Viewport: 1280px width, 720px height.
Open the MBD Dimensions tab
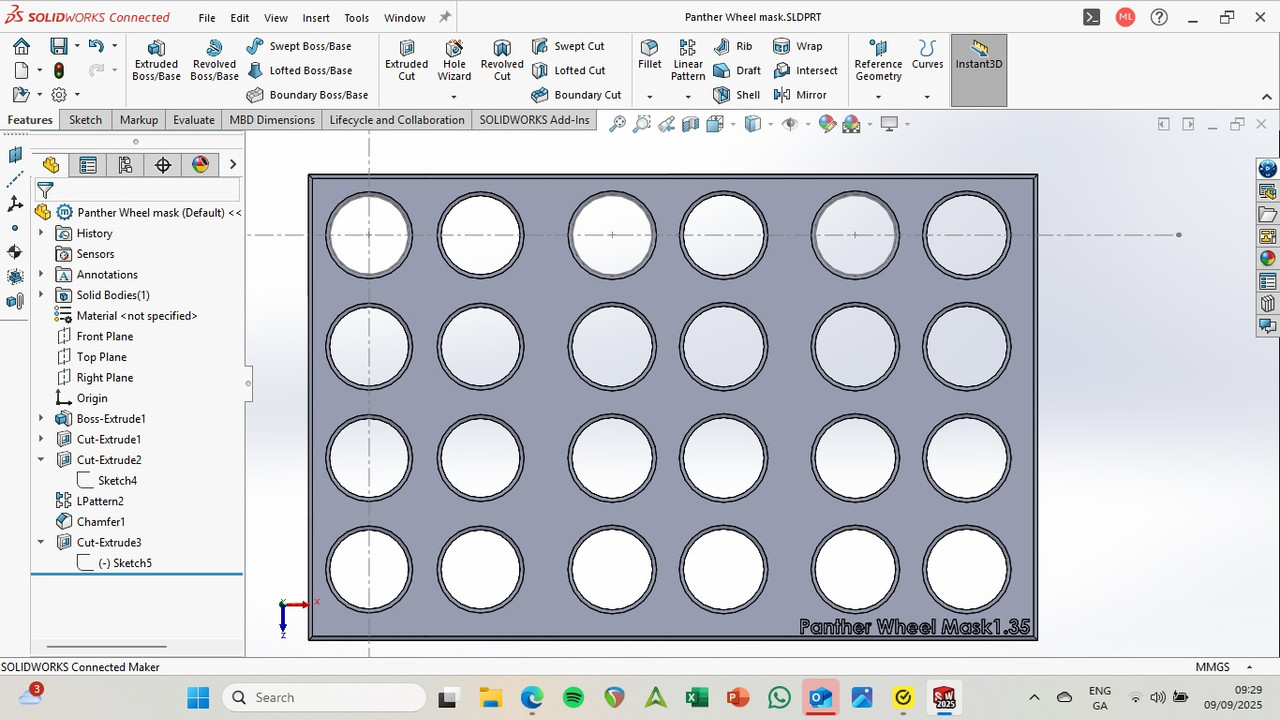272,120
